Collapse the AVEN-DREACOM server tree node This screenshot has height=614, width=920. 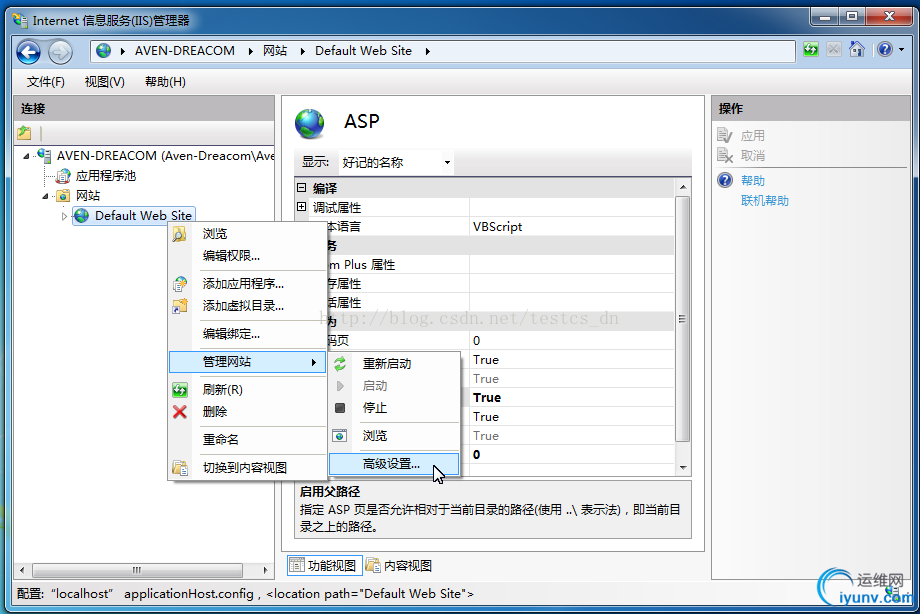pos(26,156)
